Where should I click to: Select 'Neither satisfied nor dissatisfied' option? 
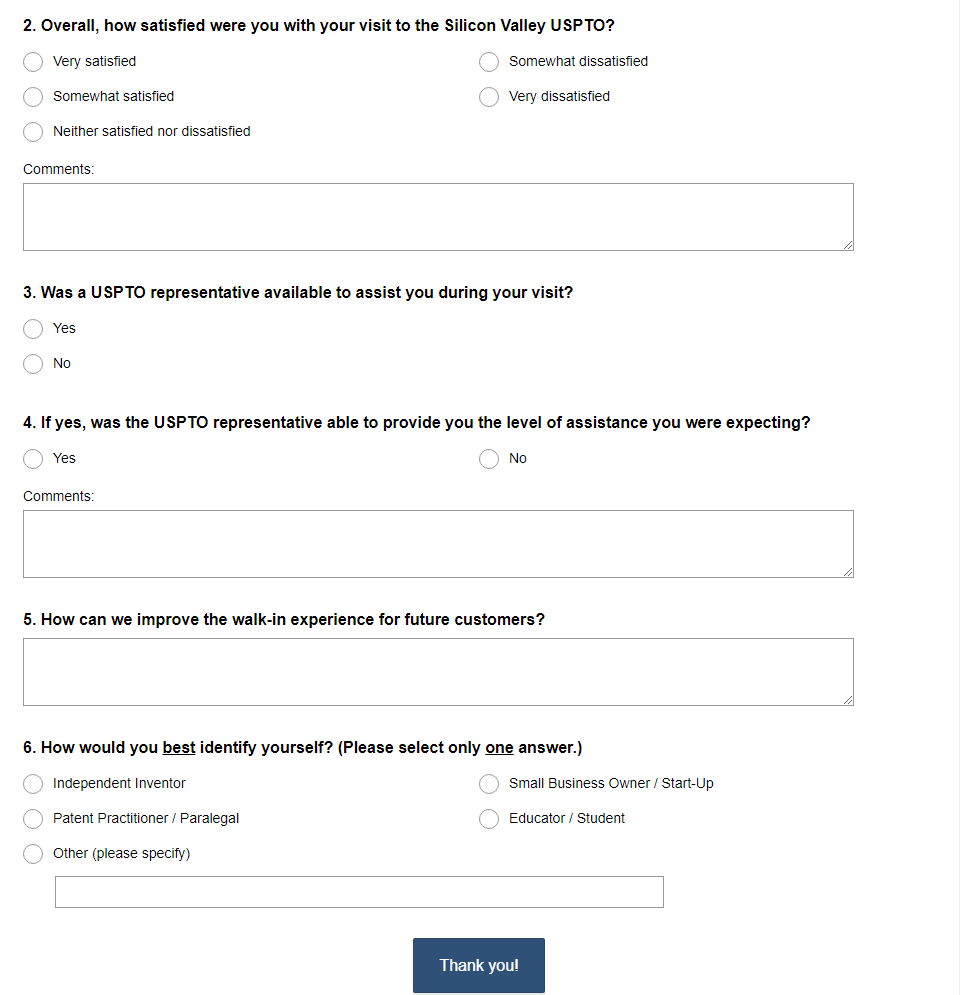click(x=33, y=132)
